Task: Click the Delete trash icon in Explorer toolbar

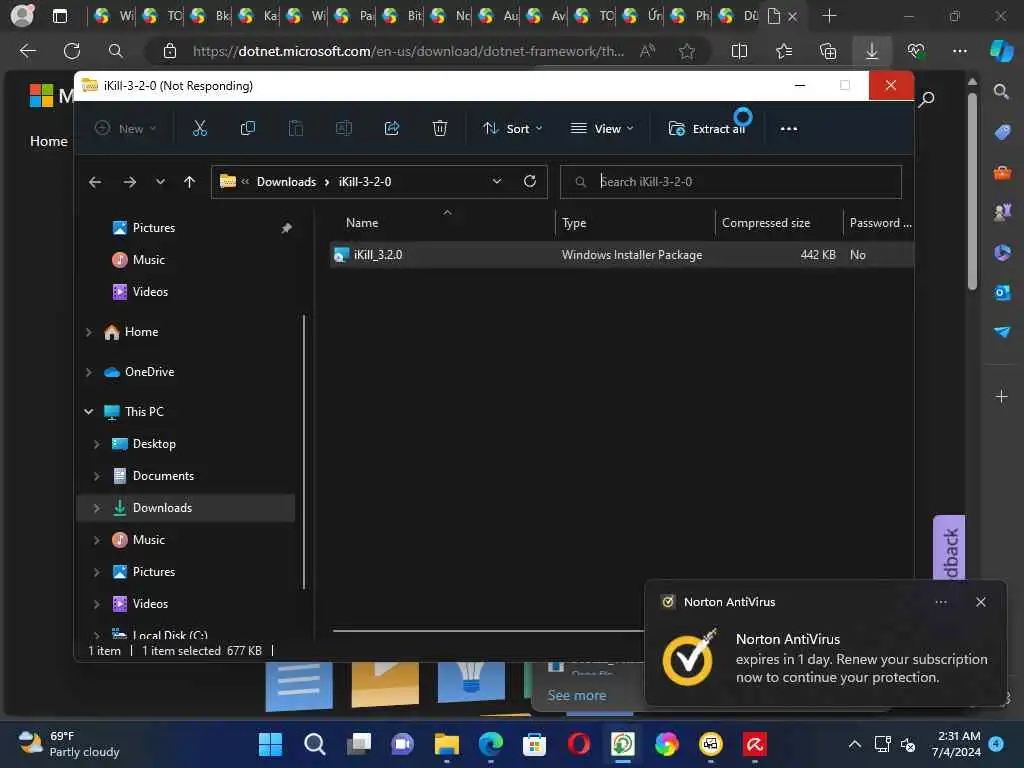Action: (x=440, y=129)
